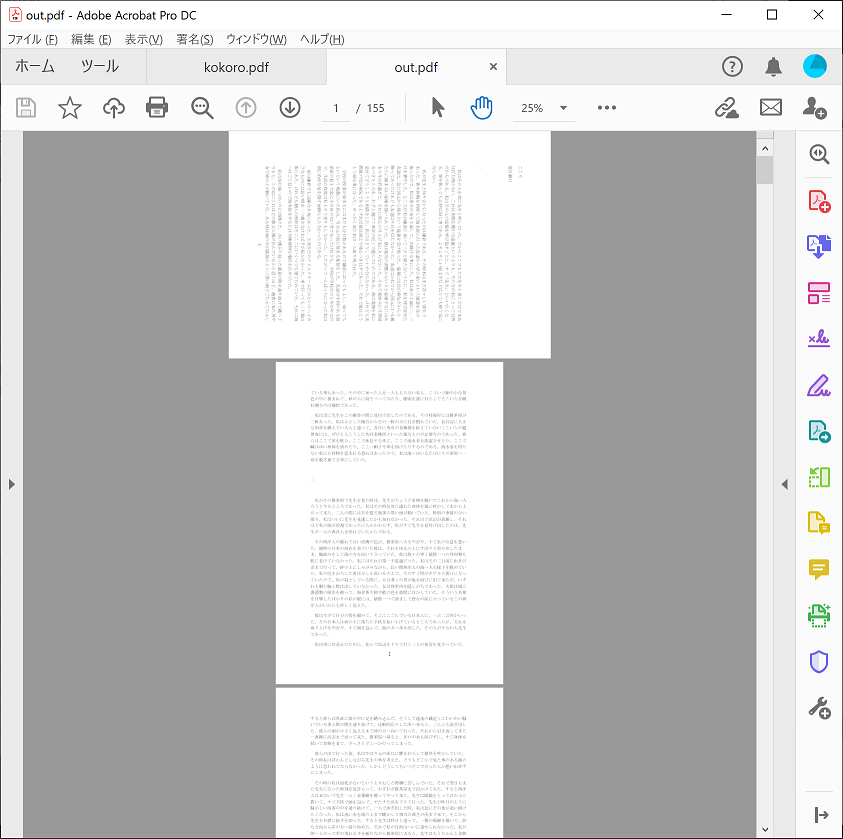Viewport: 843px width, 839px height.
Task: Open Combine Files tool
Action: pos(819,247)
